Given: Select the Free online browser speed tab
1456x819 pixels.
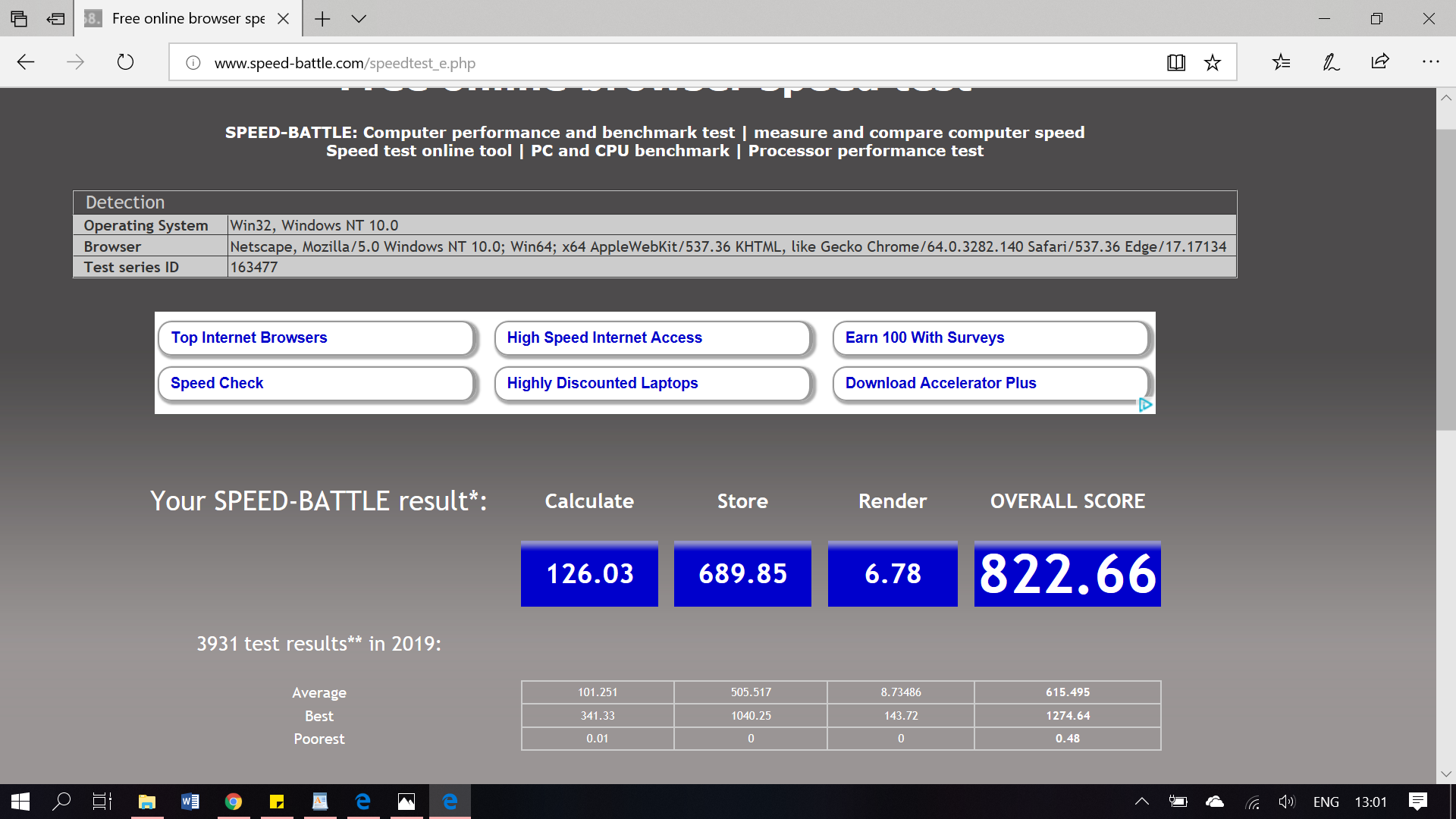Looking at the screenshot, I should [x=188, y=19].
